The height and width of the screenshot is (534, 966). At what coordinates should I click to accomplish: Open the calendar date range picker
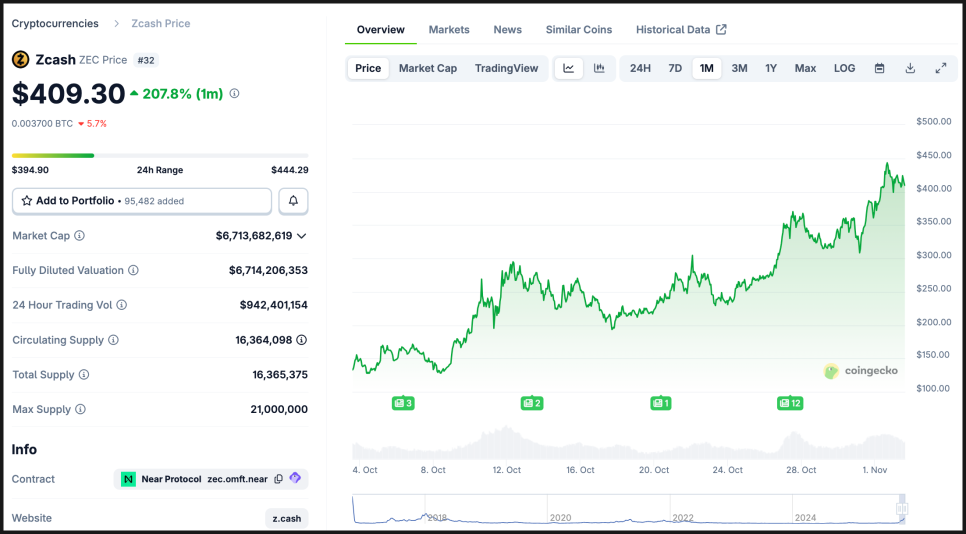pyautogui.click(x=880, y=68)
